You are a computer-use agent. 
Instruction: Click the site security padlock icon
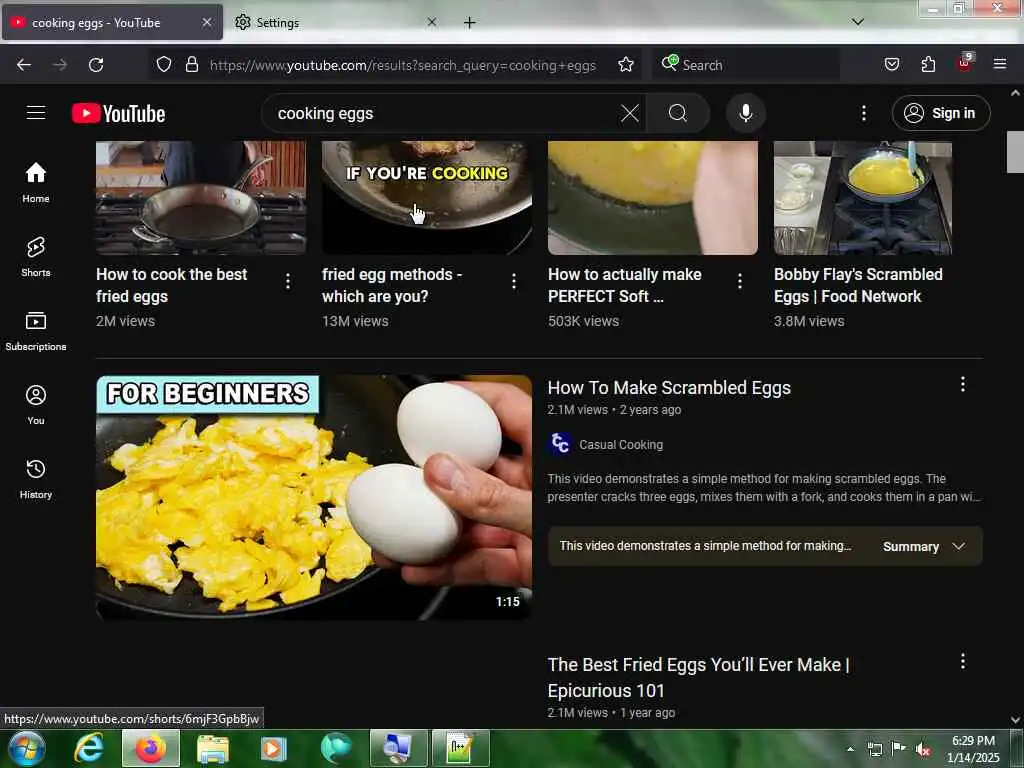191,64
